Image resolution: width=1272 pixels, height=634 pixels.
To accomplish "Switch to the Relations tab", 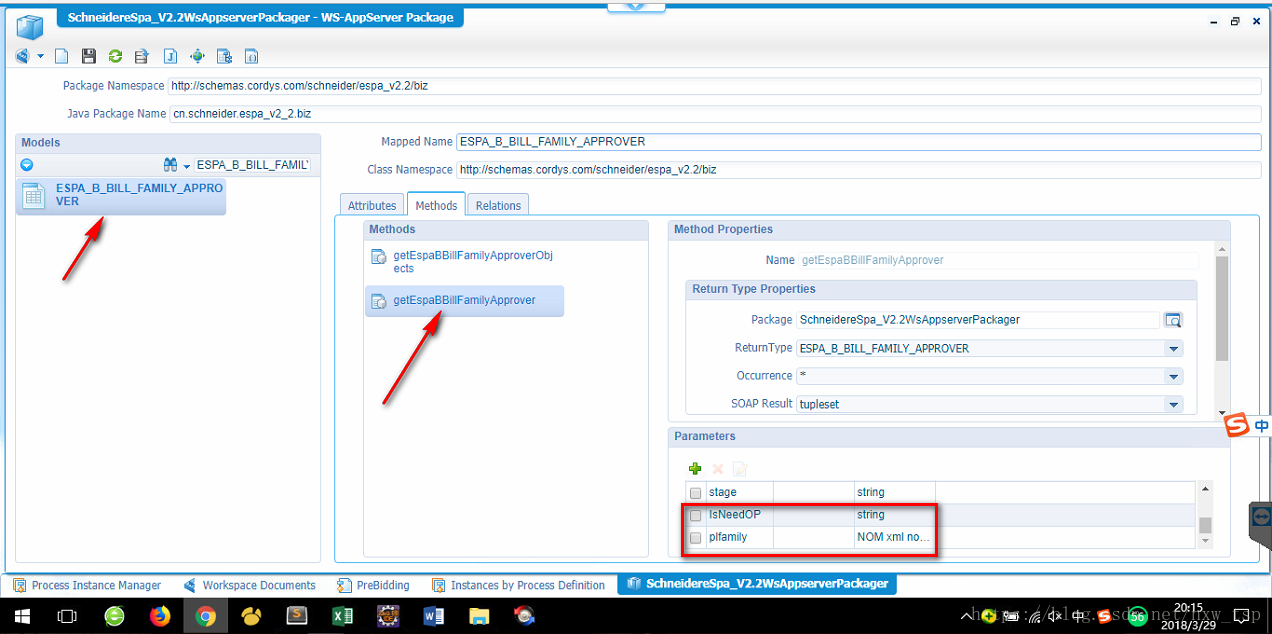I will pos(498,205).
